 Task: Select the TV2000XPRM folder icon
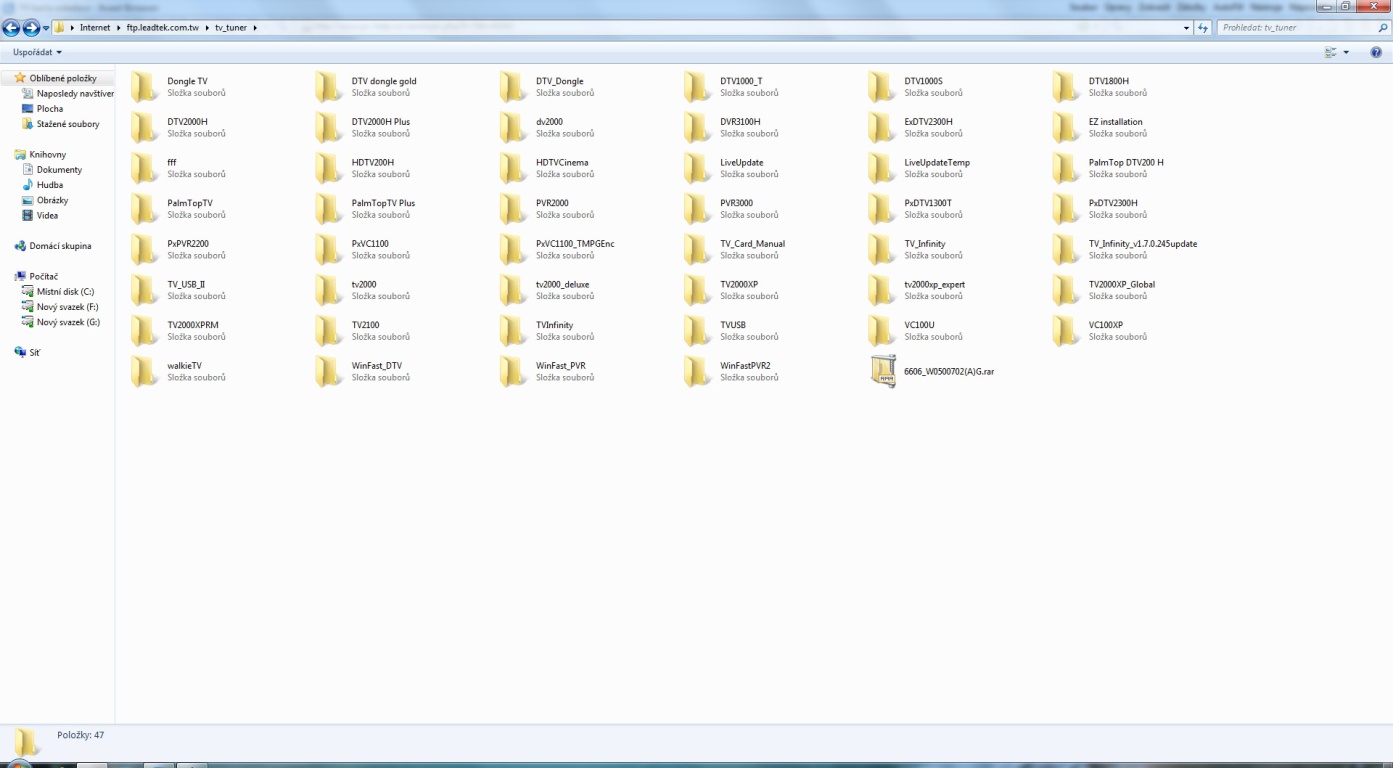(x=145, y=331)
